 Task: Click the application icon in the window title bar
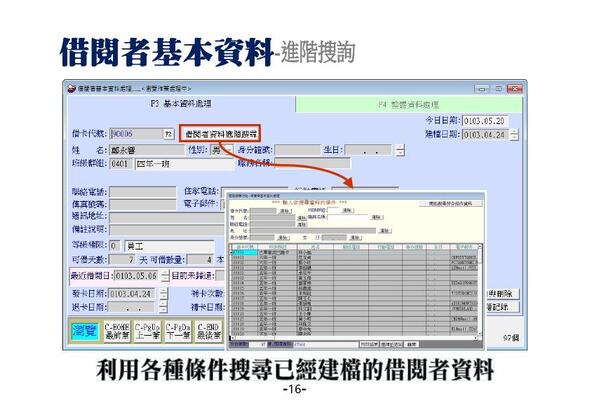click(x=71, y=88)
